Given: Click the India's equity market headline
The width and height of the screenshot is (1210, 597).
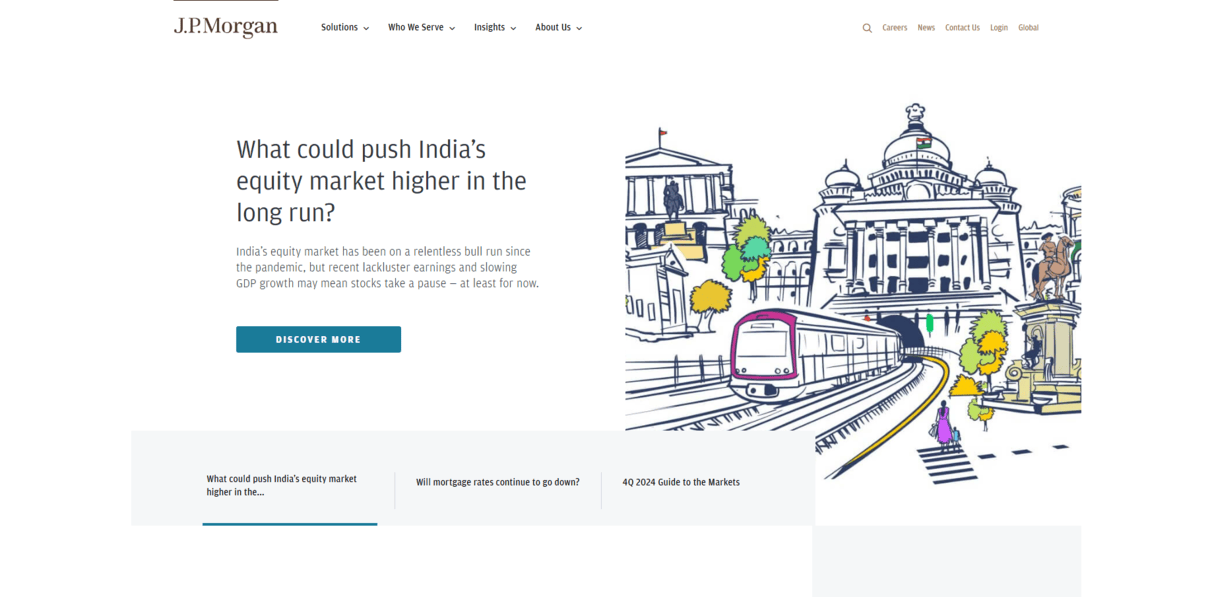Looking at the screenshot, I should (x=381, y=181).
